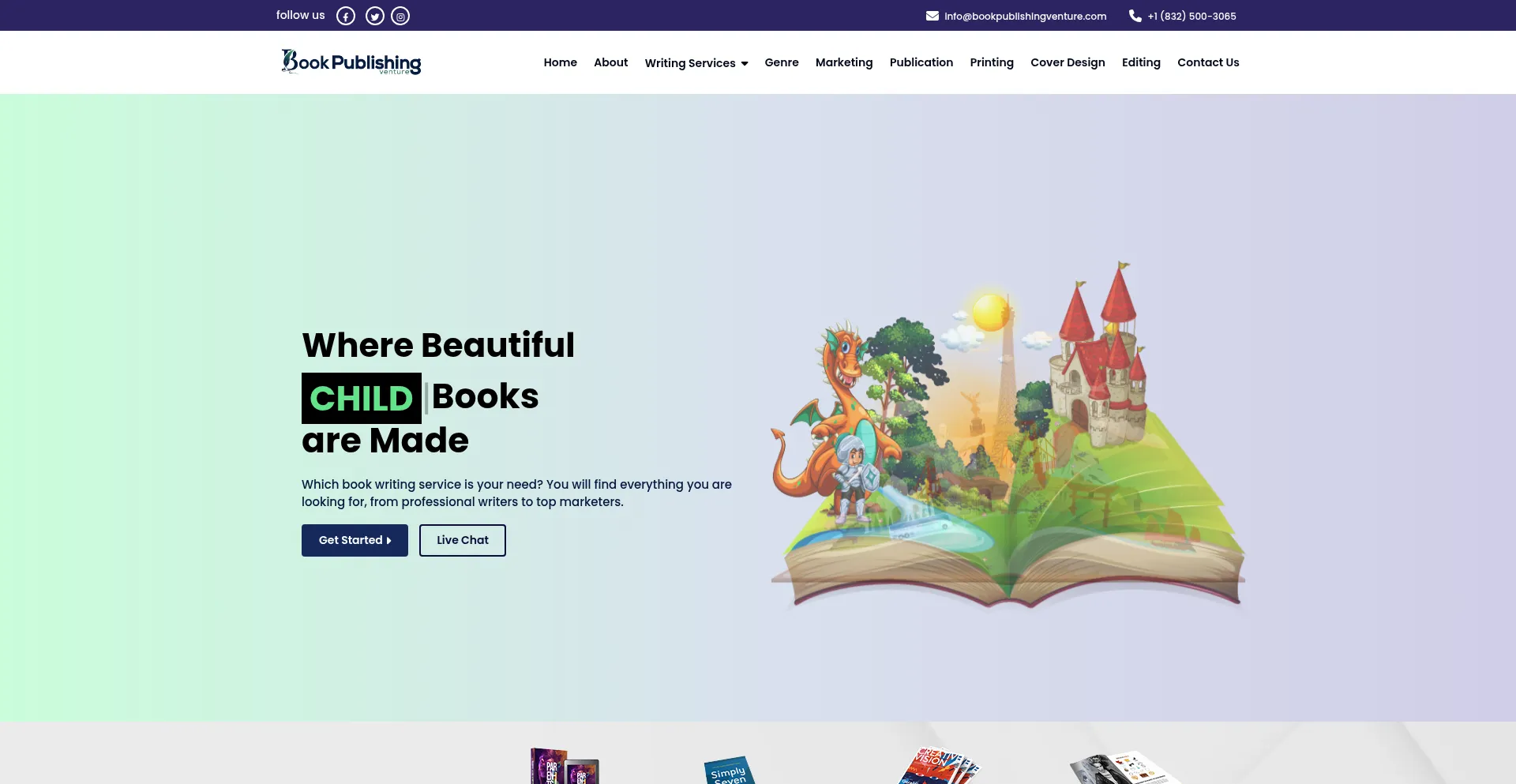Open the Instagram social icon
This screenshot has width=1516, height=784.
coord(400,16)
